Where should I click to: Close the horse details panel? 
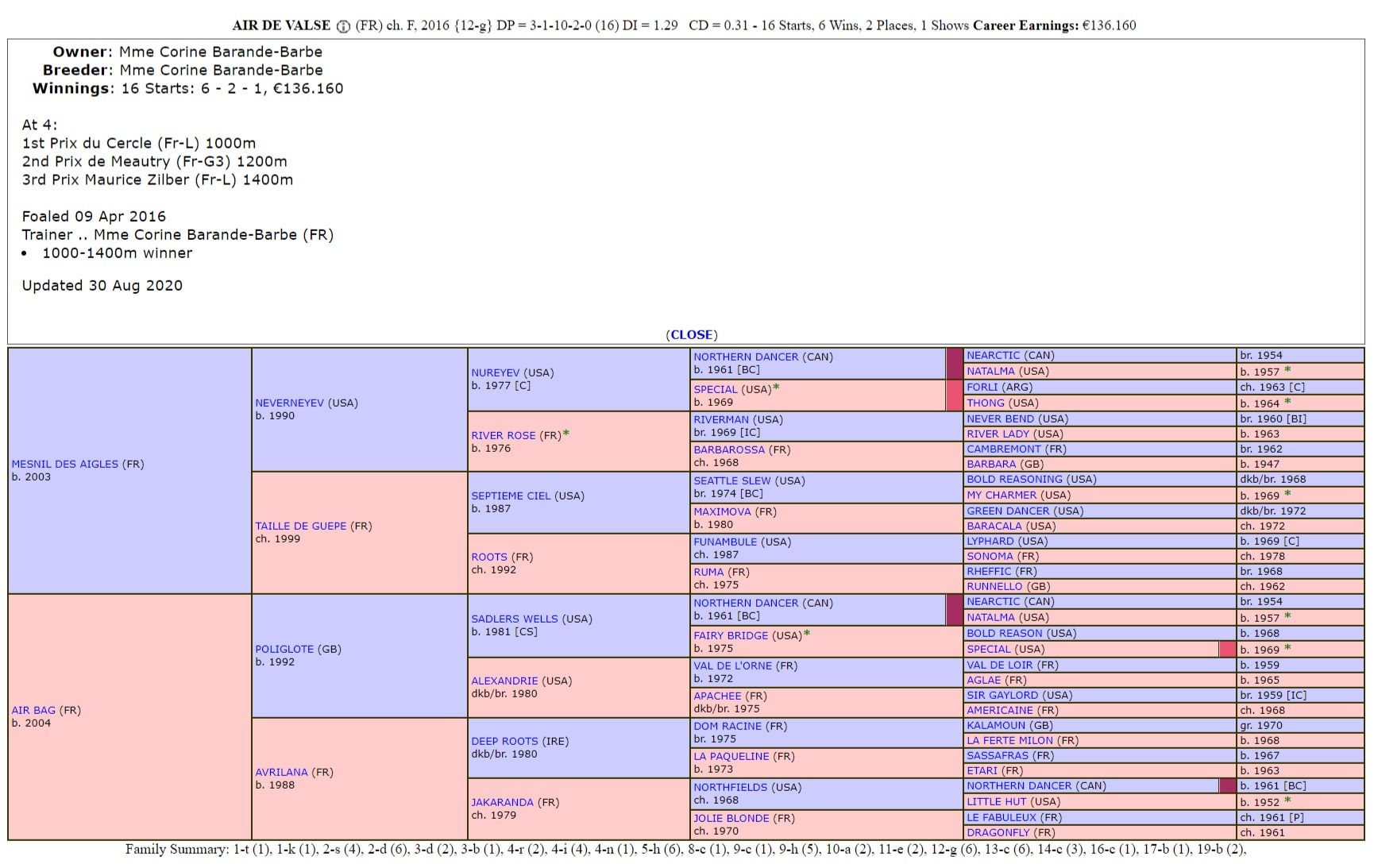click(x=691, y=335)
